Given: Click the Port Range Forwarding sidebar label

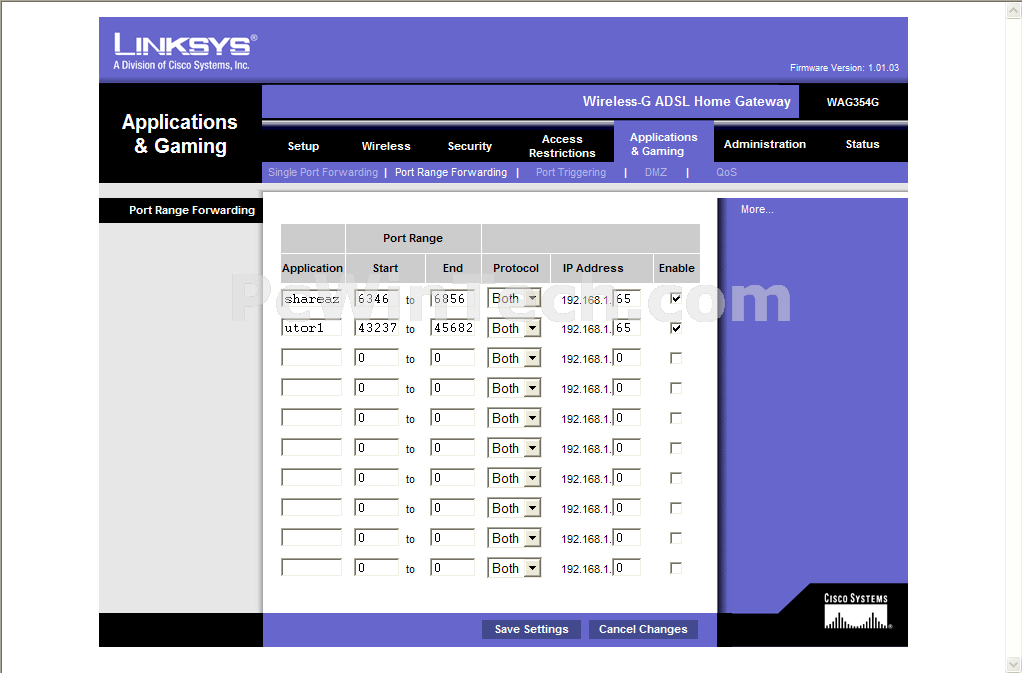Looking at the screenshot, I should (x=192, y=210).
